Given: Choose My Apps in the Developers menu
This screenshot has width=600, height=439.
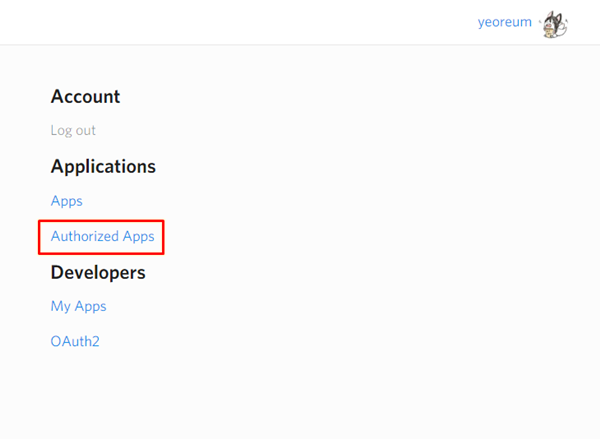Looking at the screenshot, I should pyautogui.click(x=78, y=306).
